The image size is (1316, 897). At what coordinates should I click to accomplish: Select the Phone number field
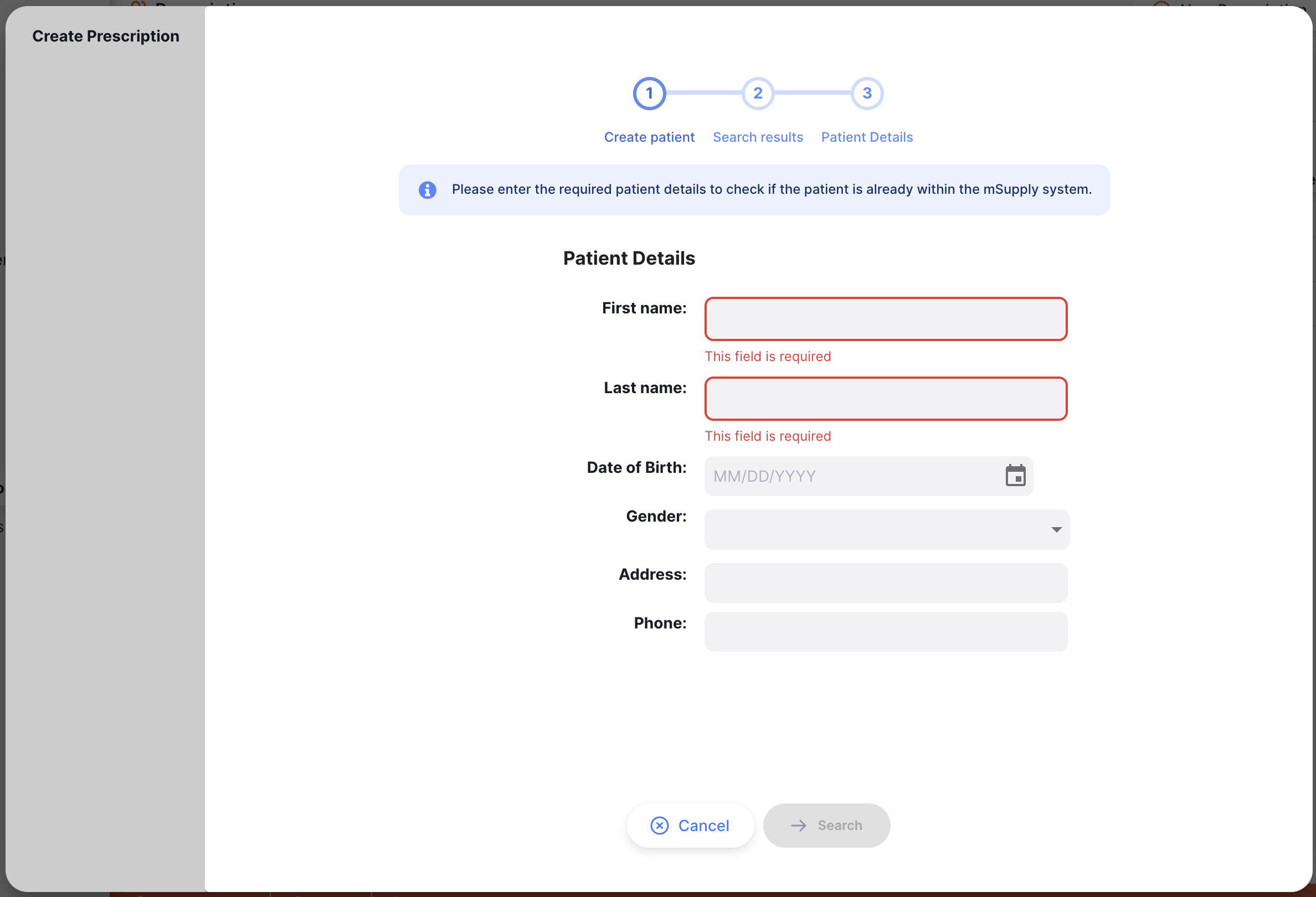886,632
